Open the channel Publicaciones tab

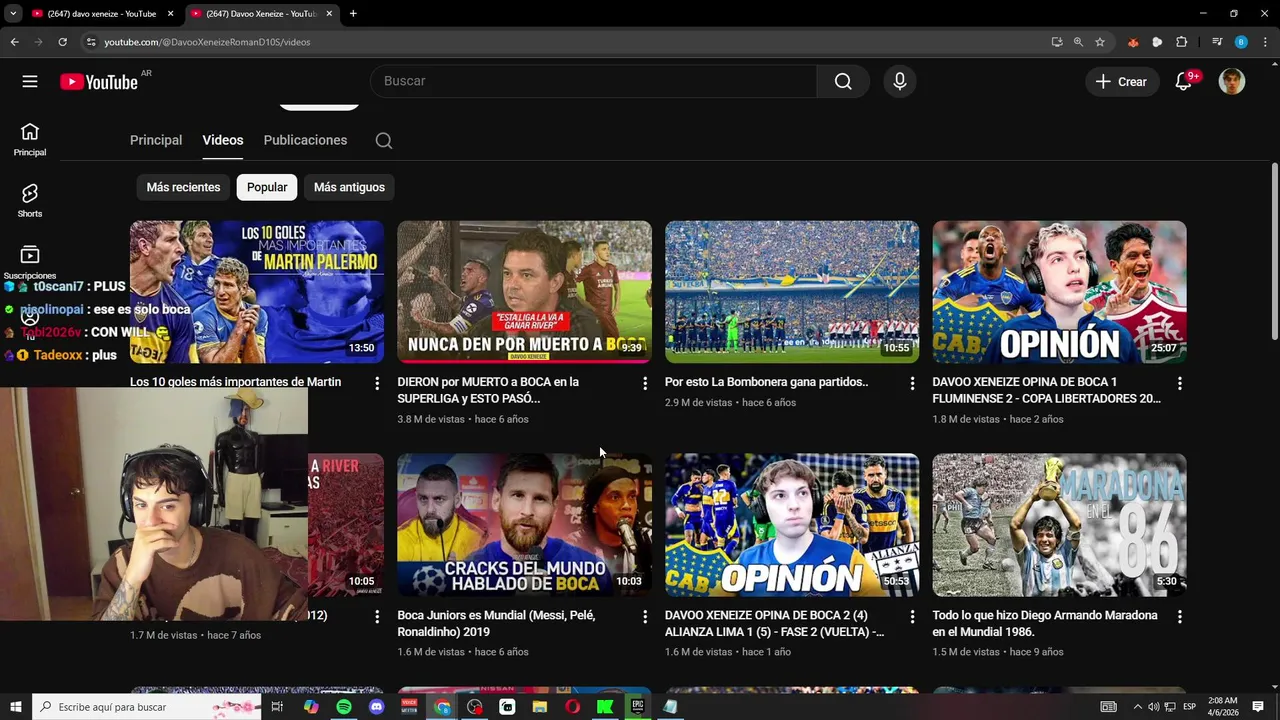click(x=305, y=140)
